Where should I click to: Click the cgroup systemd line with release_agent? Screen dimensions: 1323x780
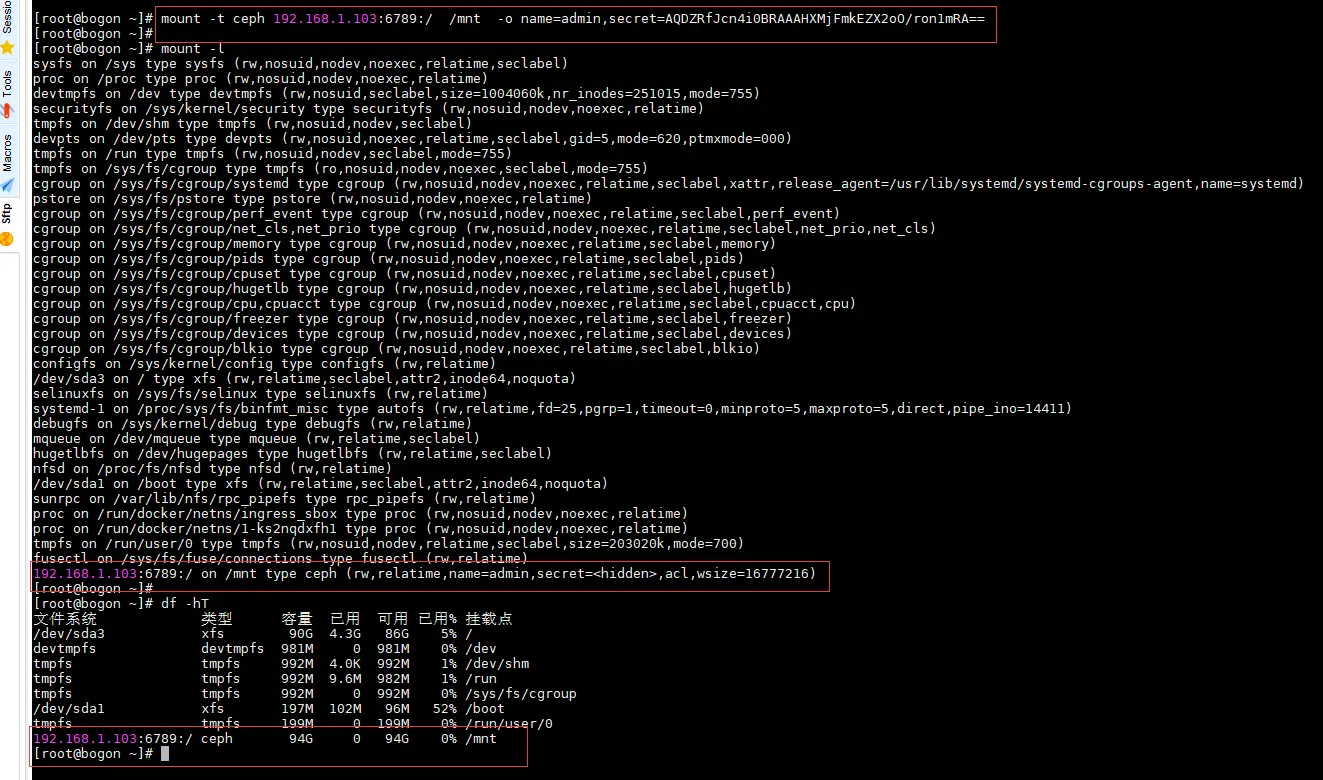668,184
